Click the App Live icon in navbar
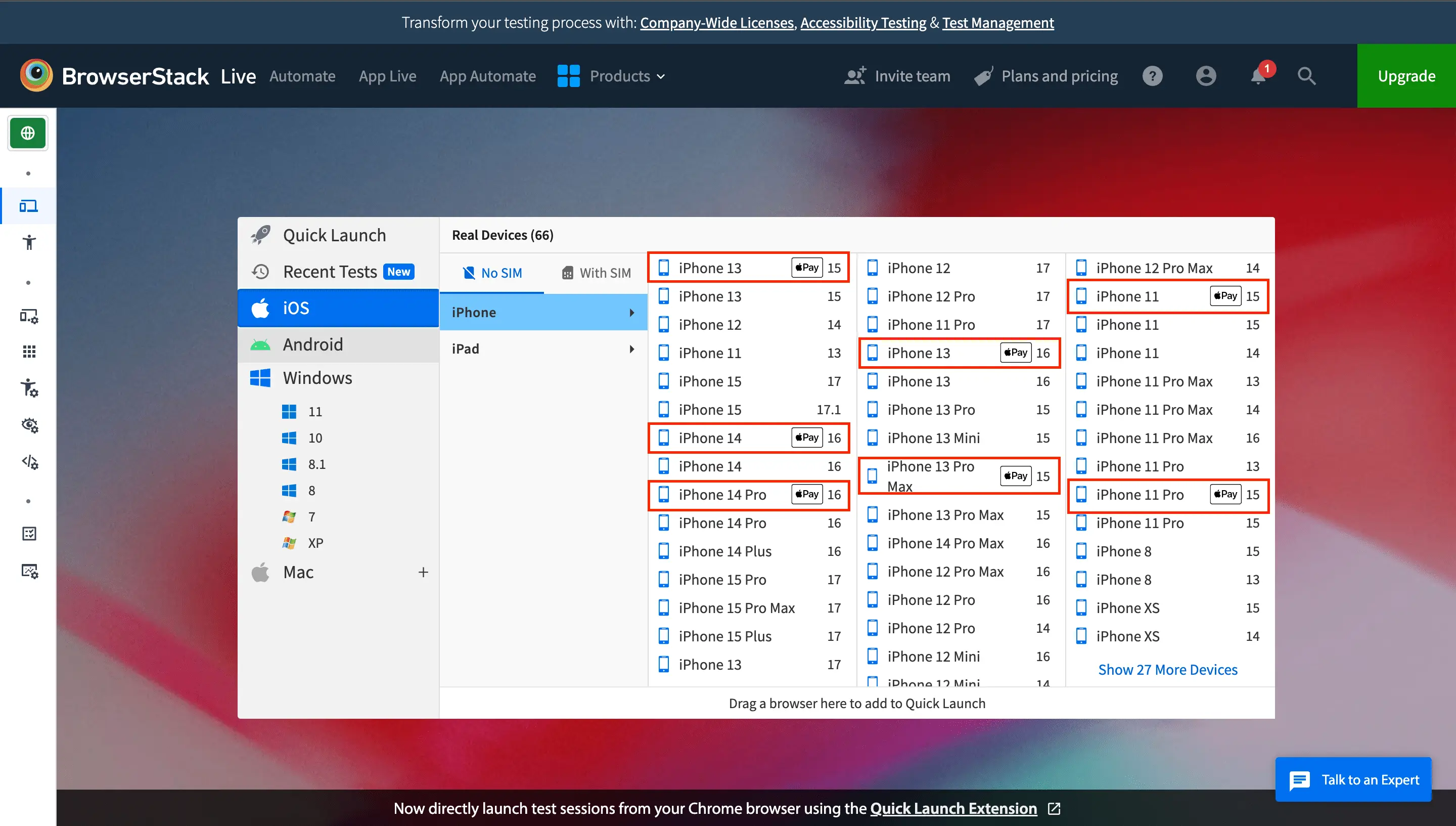The image size is (1456, 826). [x=387, y=75]
